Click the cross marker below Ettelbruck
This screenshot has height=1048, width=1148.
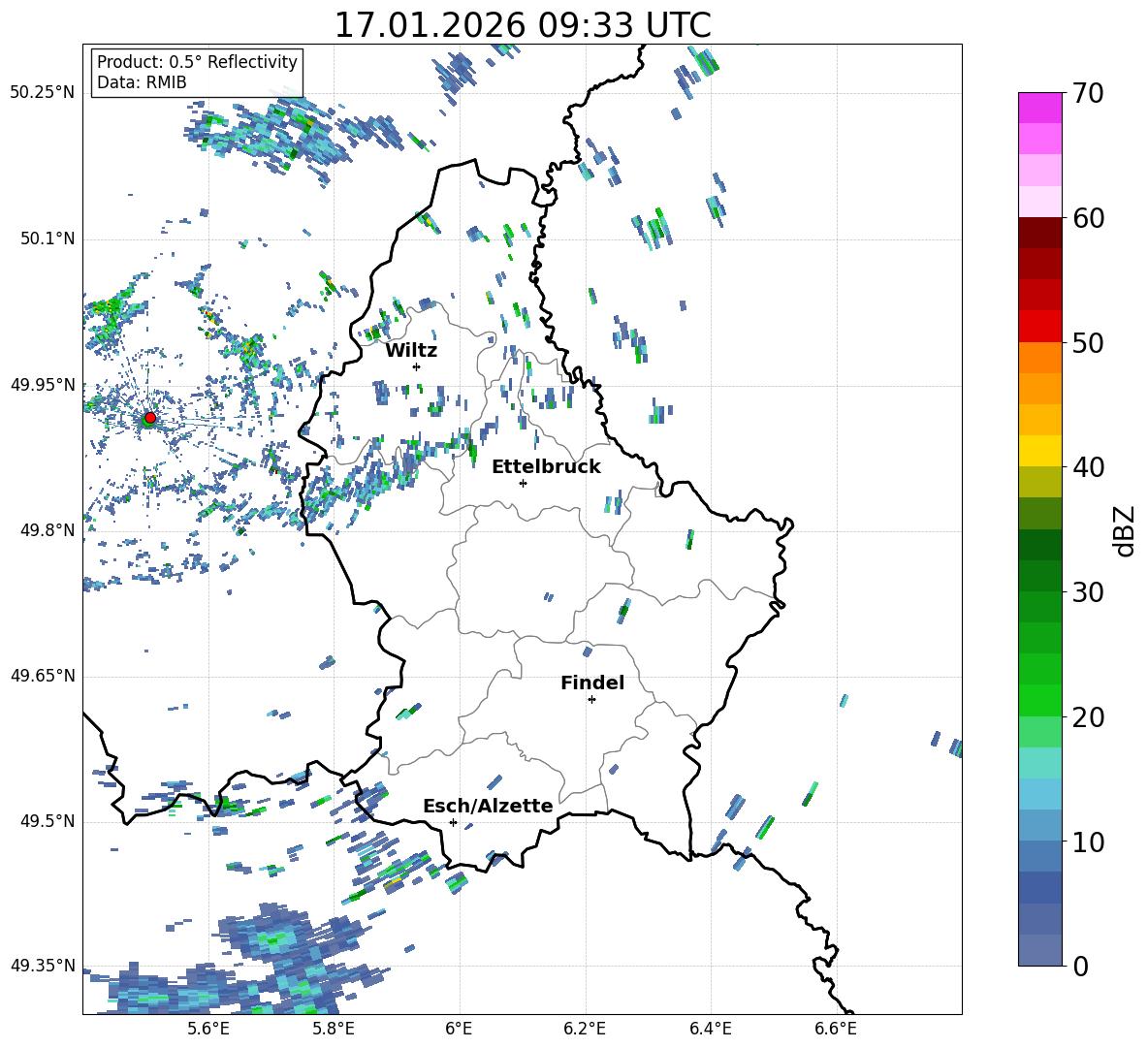tap(523, 483)
